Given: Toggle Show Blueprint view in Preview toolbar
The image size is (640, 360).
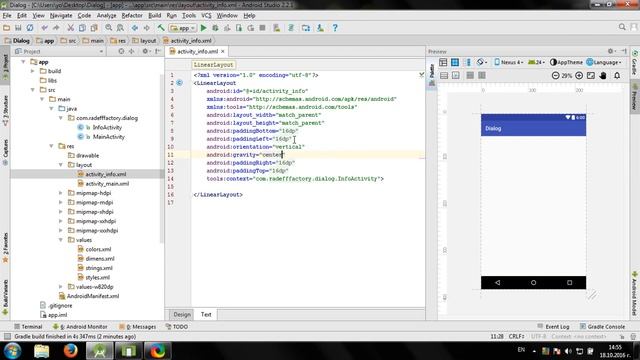Looking at the screenshot, I should point(455,62).
